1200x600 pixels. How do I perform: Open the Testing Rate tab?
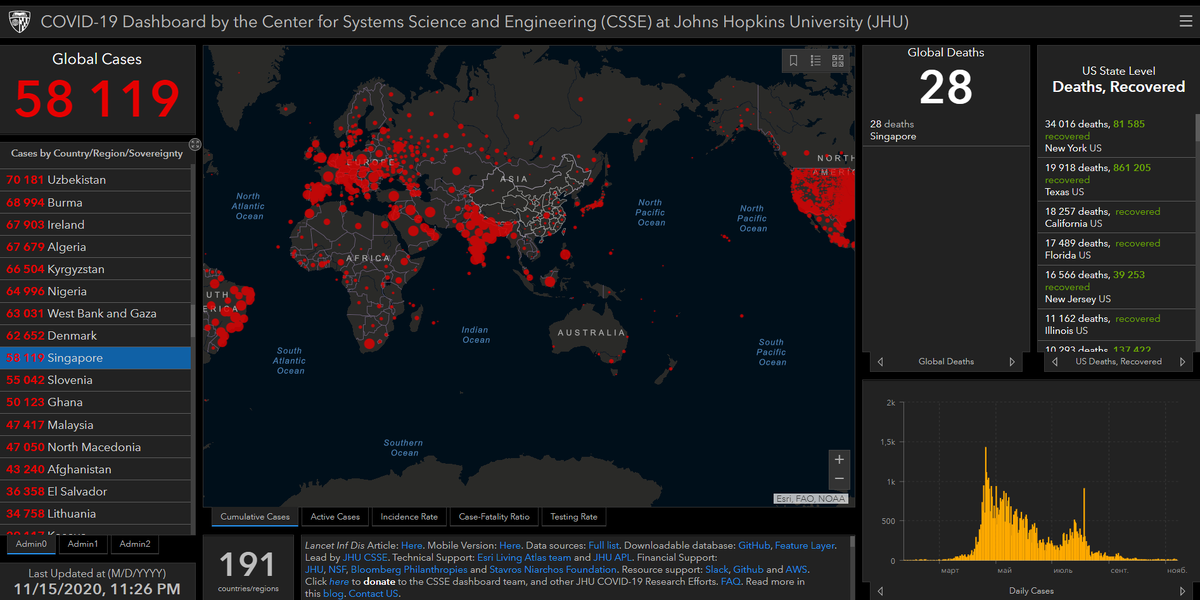[573, 516]
